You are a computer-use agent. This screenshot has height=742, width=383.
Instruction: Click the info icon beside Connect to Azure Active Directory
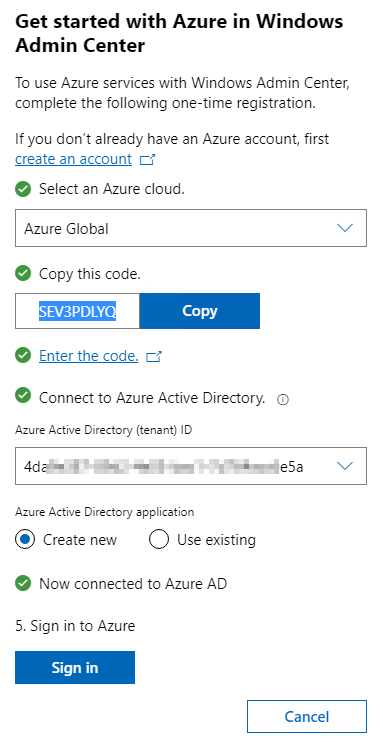283,400
